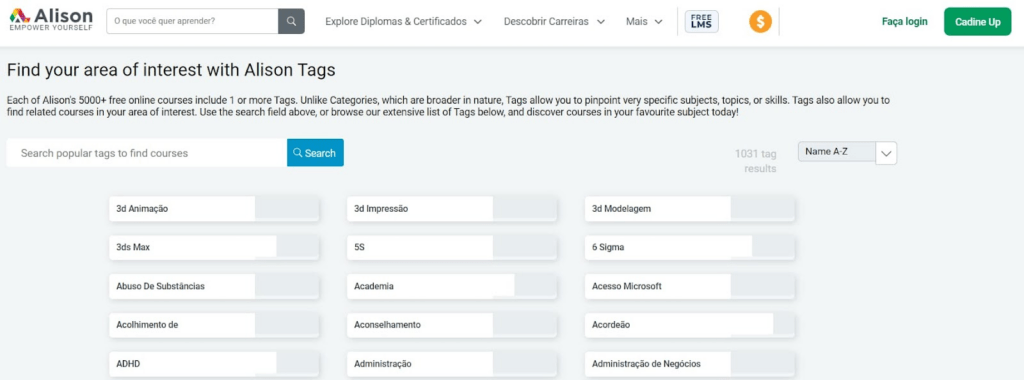Image resolution: width=1024 pixels, height=380 pixels.
Task: Open the 3d Impressão tag
Action: tap(452, 209)
